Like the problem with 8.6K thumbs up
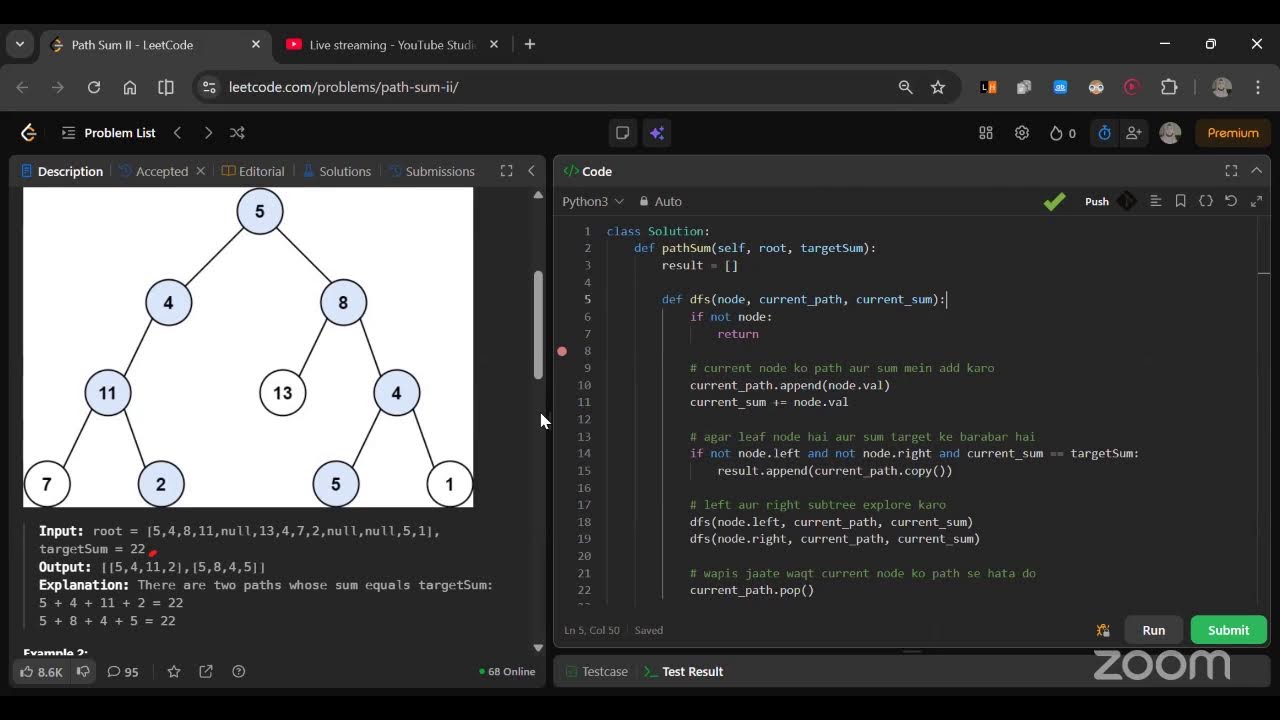 click(41, 672)
